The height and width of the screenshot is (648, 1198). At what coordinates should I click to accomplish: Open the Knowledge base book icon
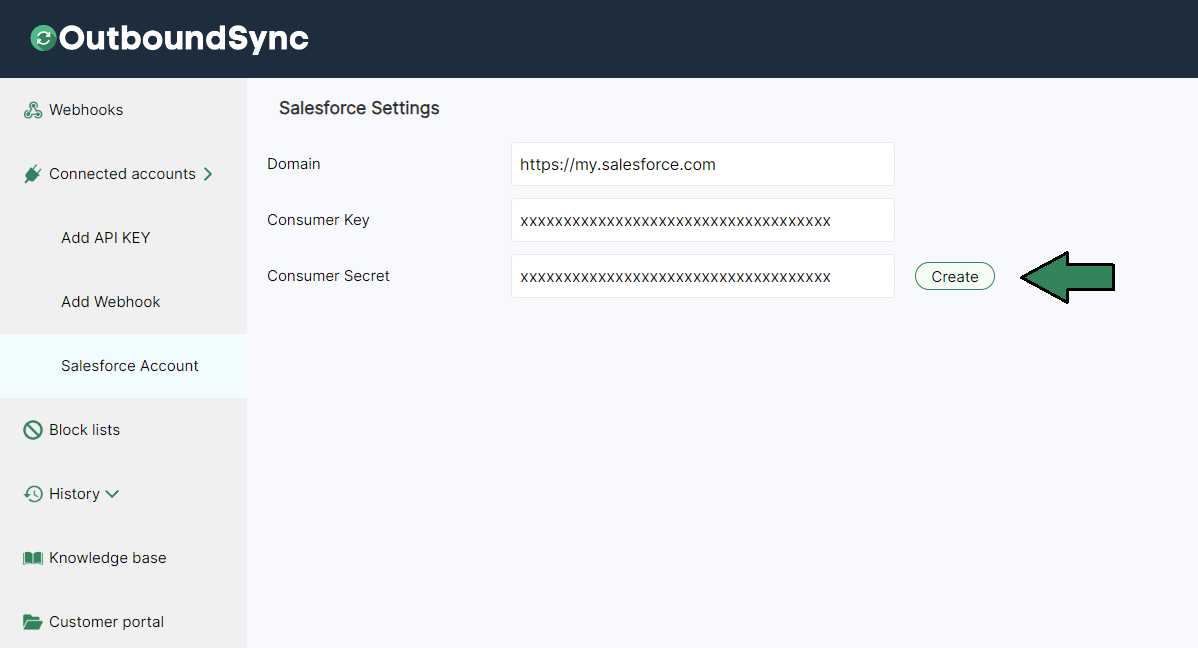click(x=33, y=557)
